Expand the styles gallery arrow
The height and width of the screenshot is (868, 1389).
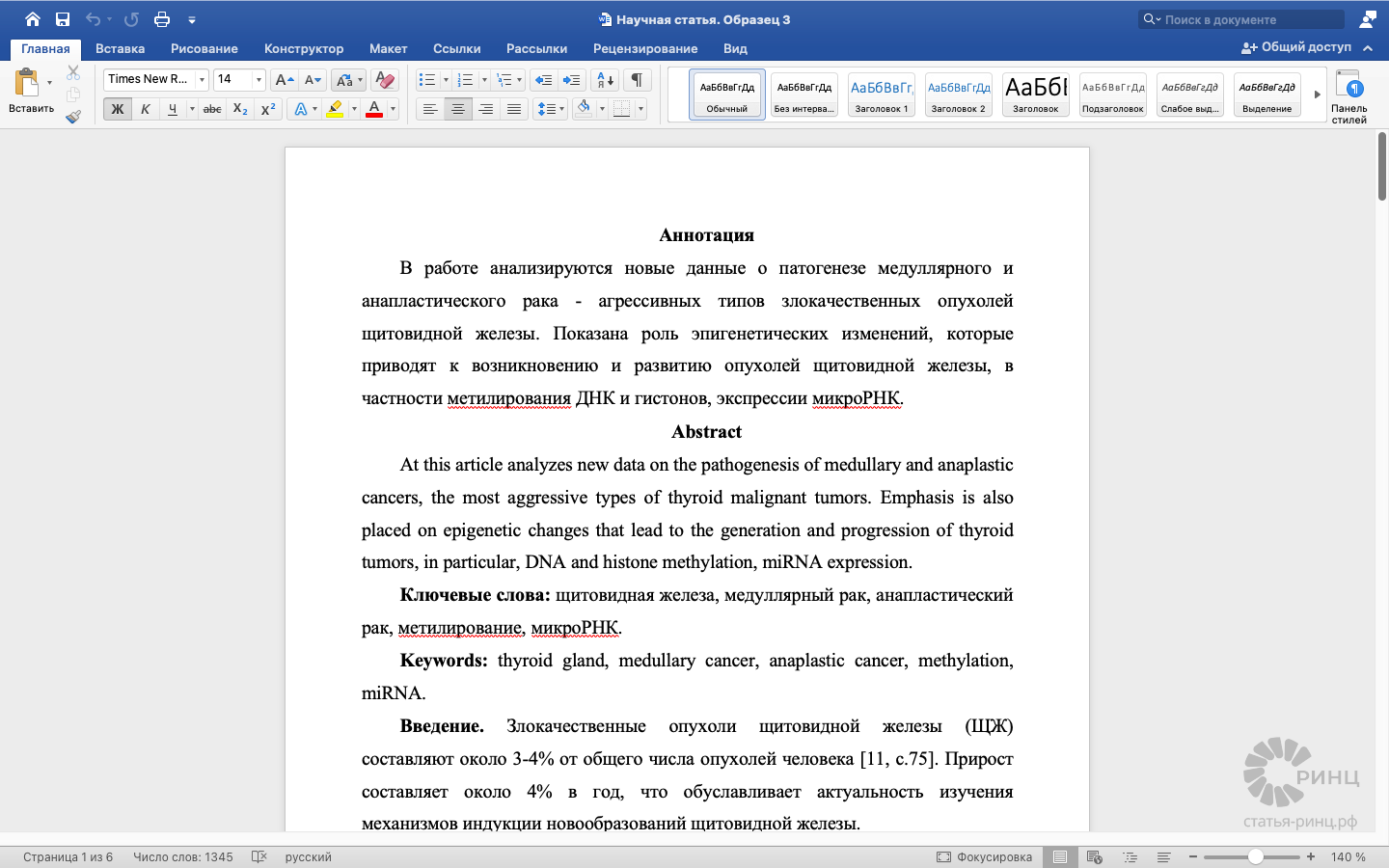[1317, 95]
